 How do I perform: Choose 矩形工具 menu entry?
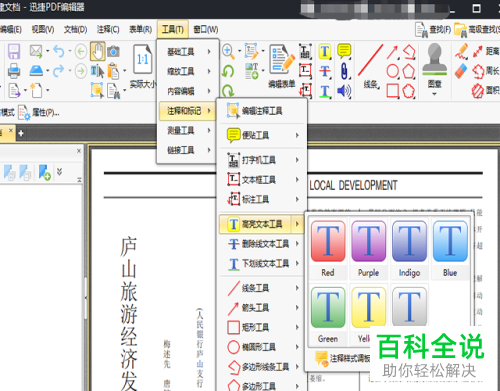coord(262,327)
